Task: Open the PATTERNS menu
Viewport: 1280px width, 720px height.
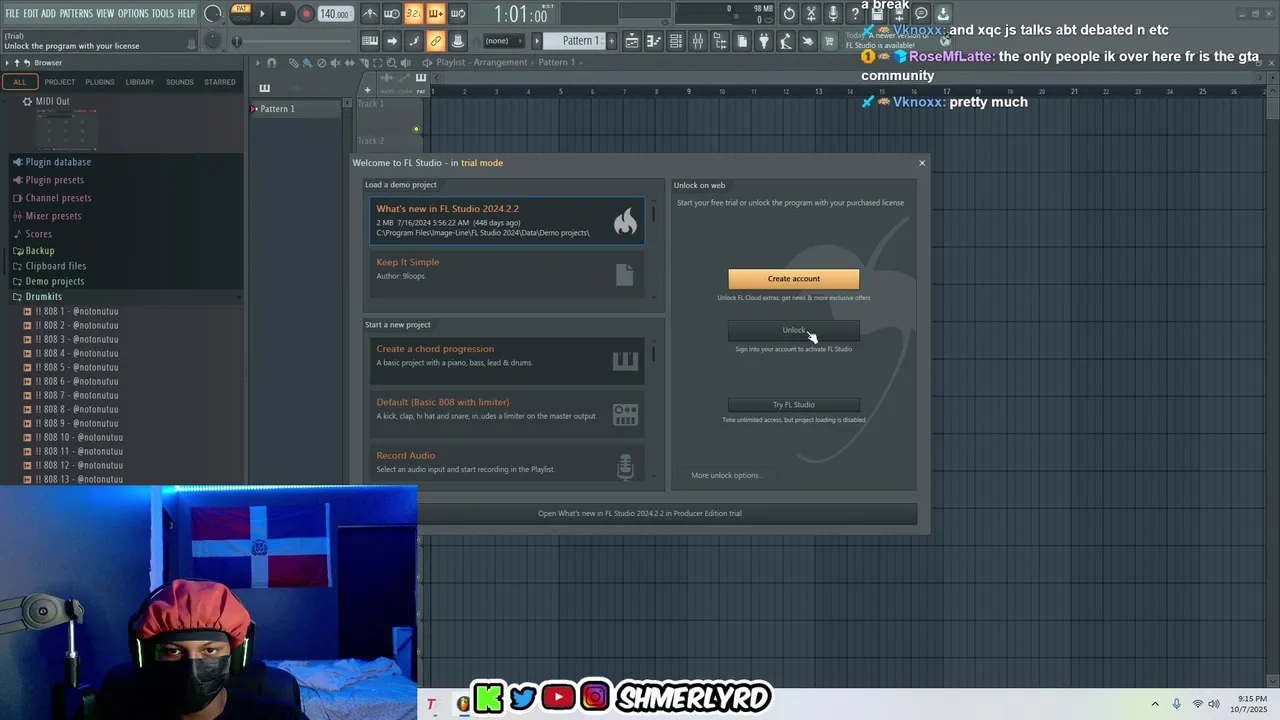Action: pos(76,13)
